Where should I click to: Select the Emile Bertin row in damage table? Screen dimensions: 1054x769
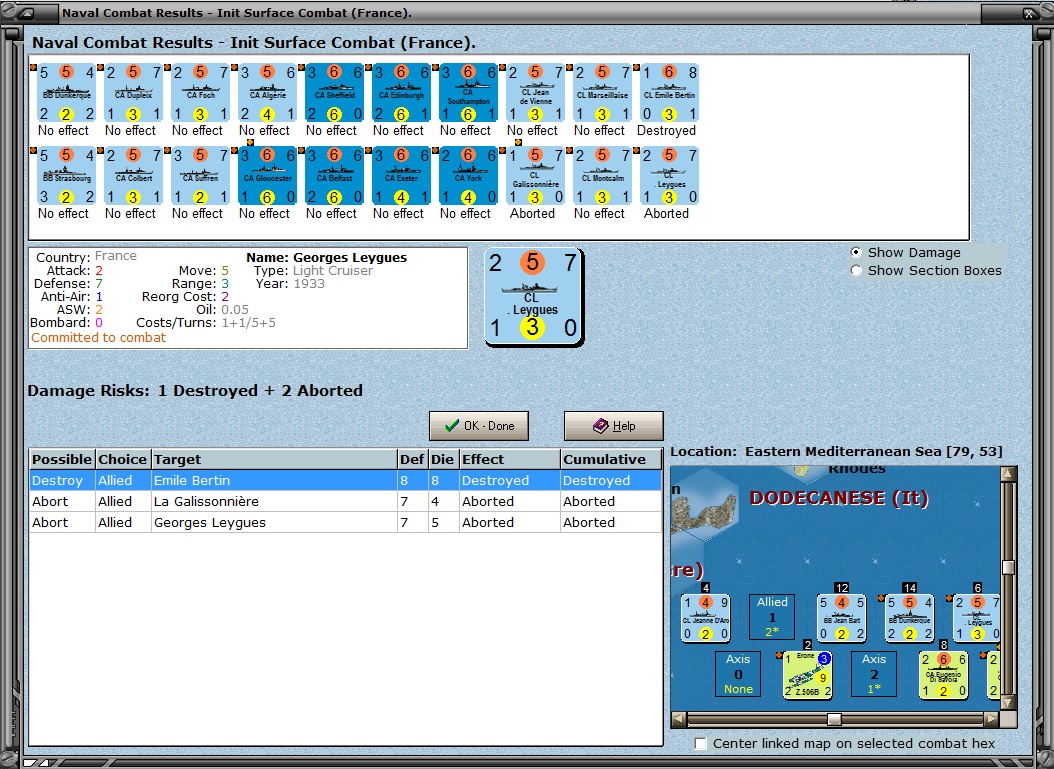tap(346, 481)
